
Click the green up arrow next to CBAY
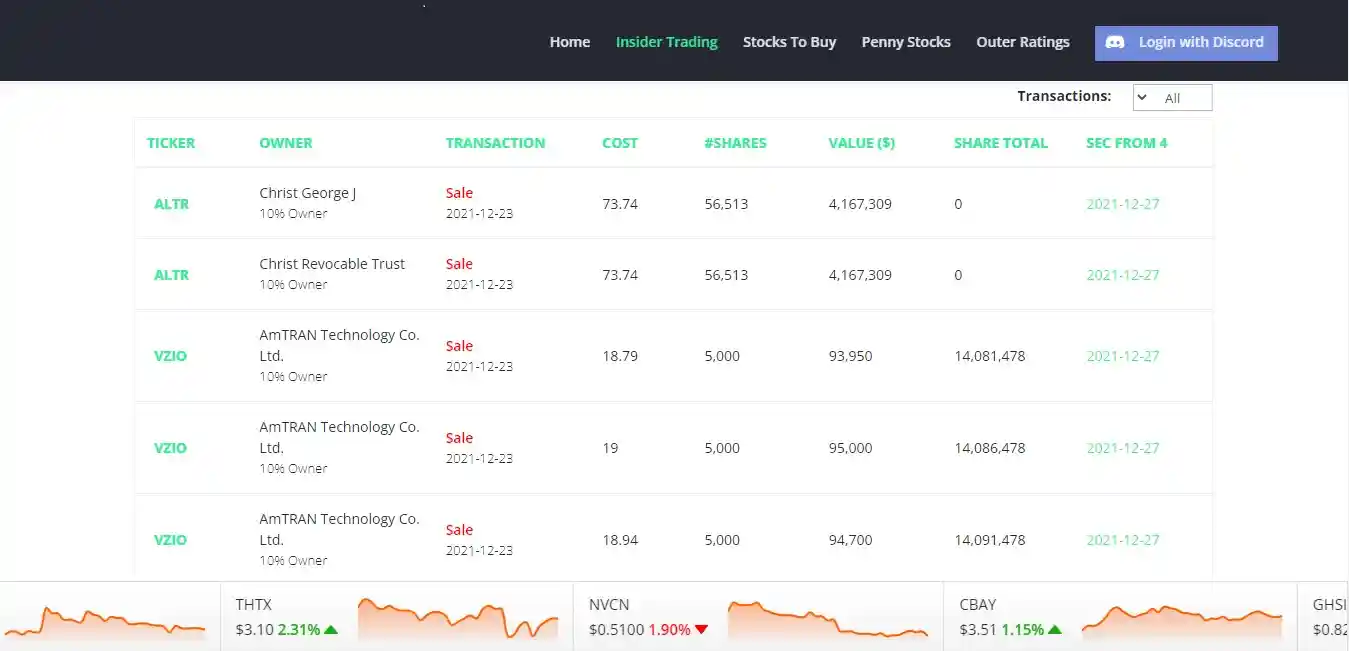click(x=1055, y=630)
